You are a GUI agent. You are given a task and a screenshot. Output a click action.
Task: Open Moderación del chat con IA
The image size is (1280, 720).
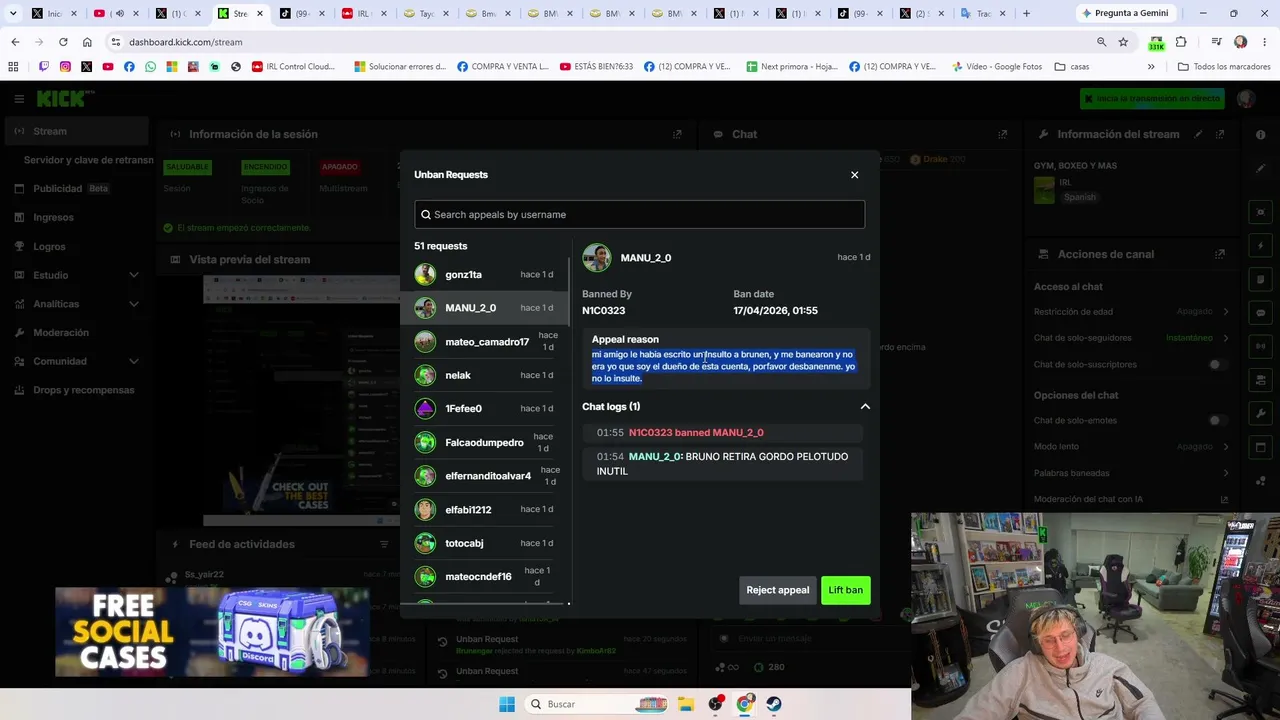tap(1131, 499)
